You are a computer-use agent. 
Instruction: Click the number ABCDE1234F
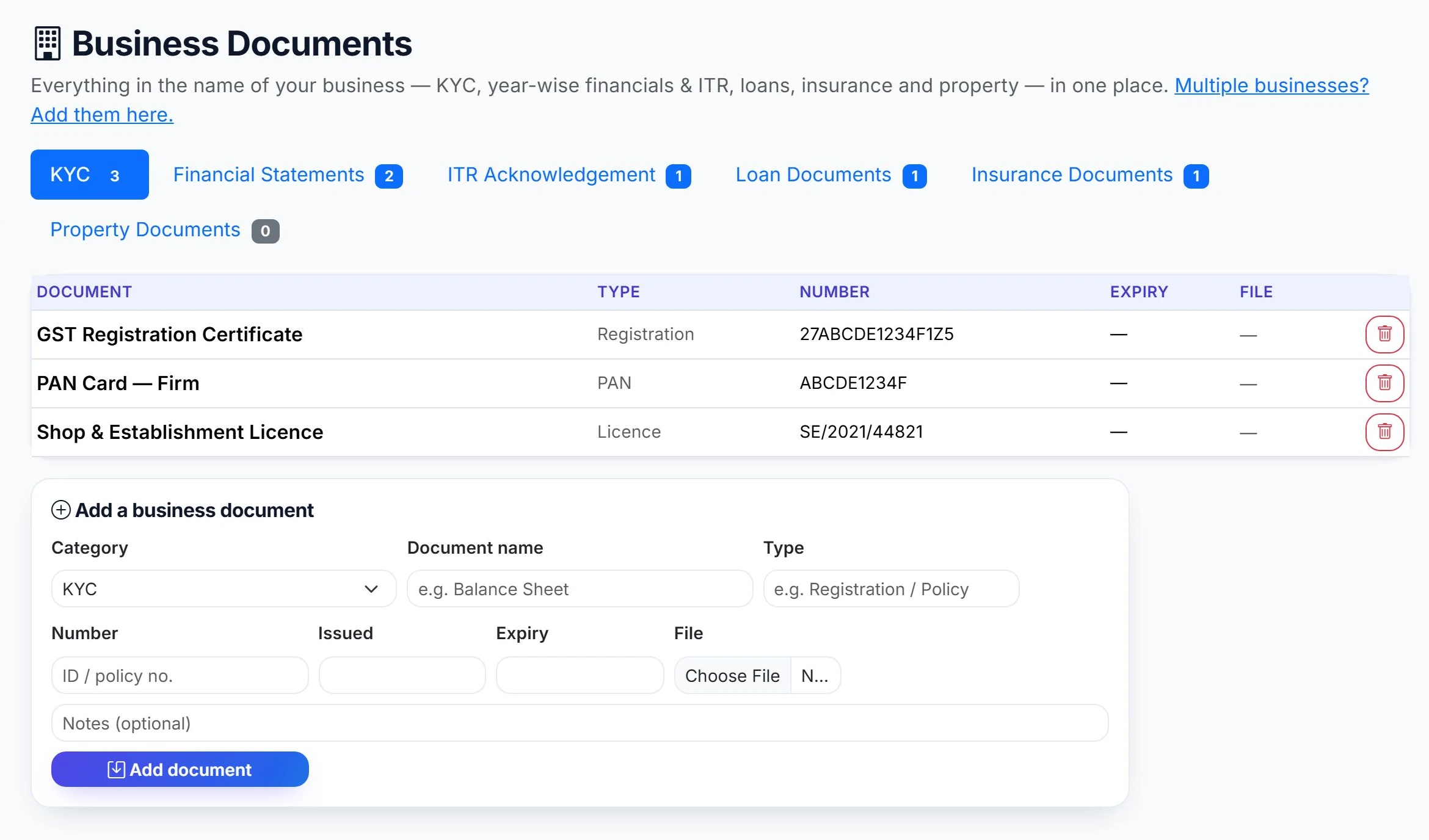click(x=853, y=383)
